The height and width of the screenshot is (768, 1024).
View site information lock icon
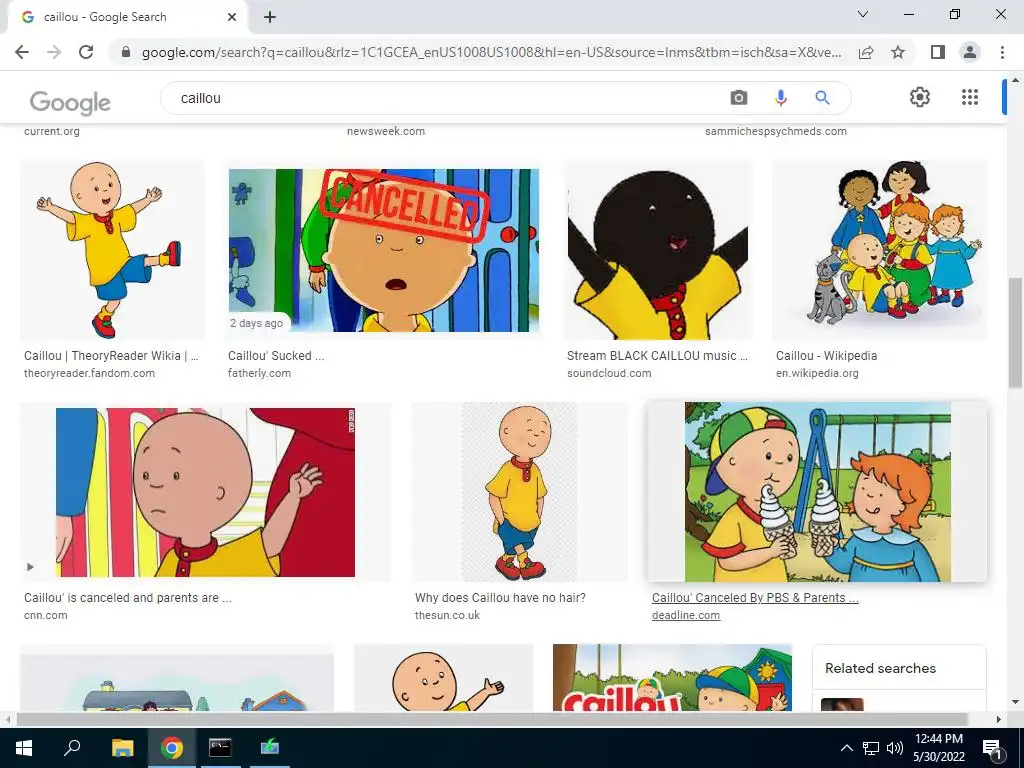point(126,52)
